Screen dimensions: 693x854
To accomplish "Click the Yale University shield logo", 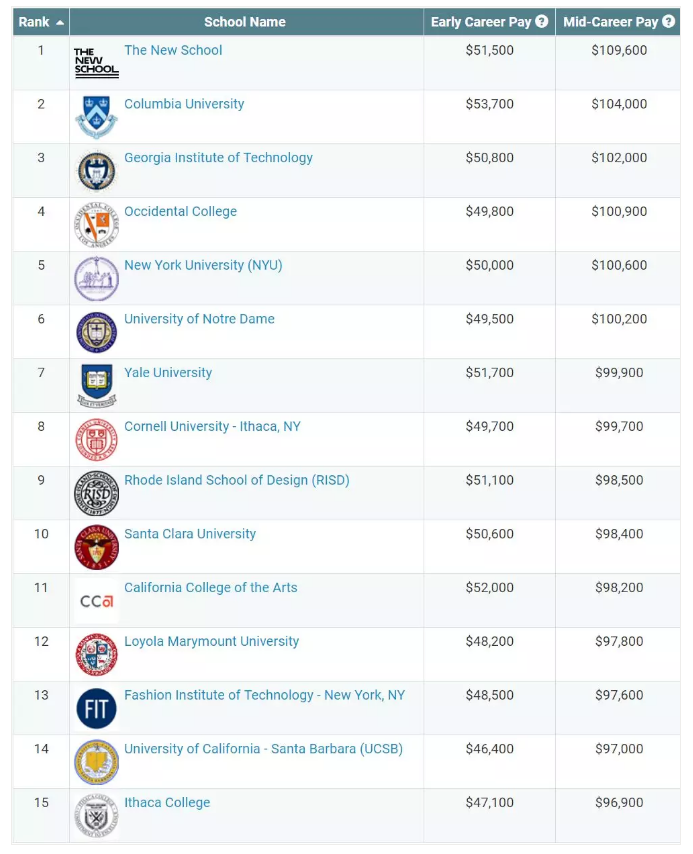I will [96, 386].
